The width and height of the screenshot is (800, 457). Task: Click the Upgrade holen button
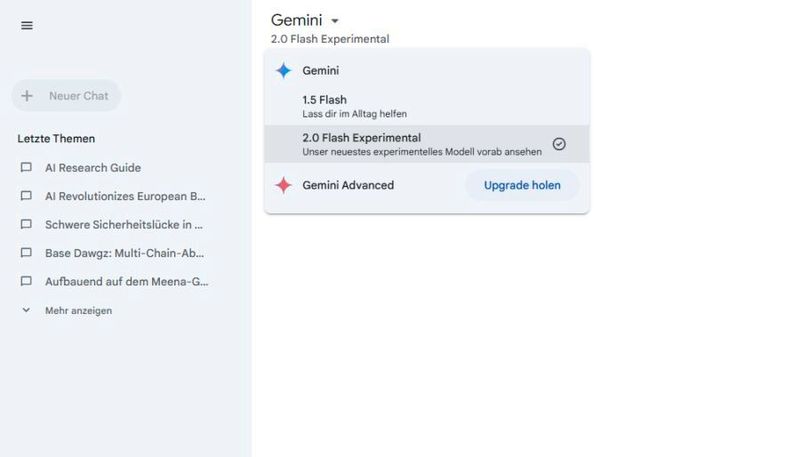click(x=522, y=185)
